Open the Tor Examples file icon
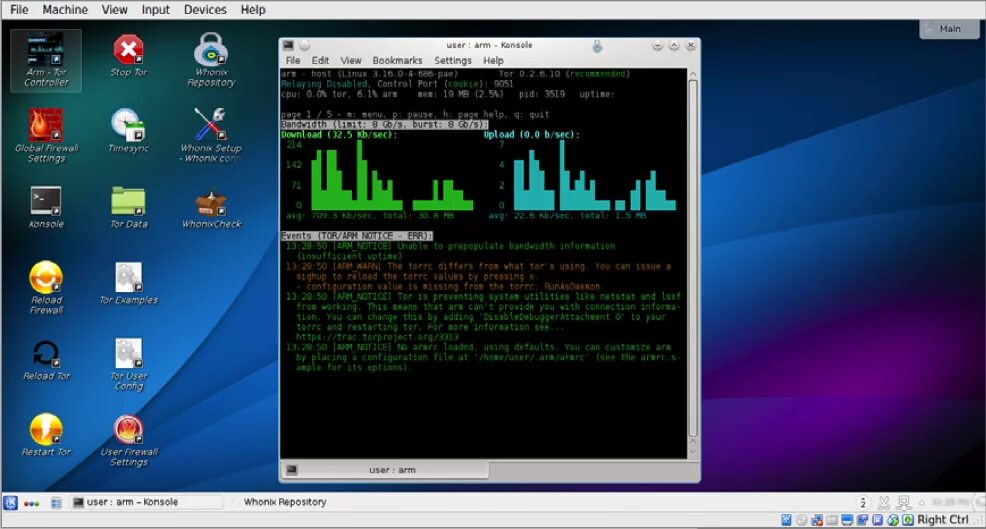This screenshot has width=986, height=529. click(x=128, y=284)
